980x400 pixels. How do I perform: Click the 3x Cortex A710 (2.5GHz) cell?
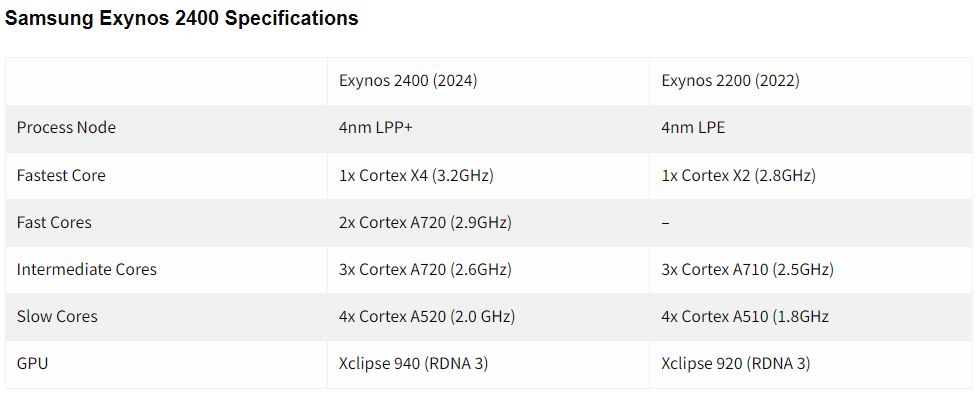point(748,269)
